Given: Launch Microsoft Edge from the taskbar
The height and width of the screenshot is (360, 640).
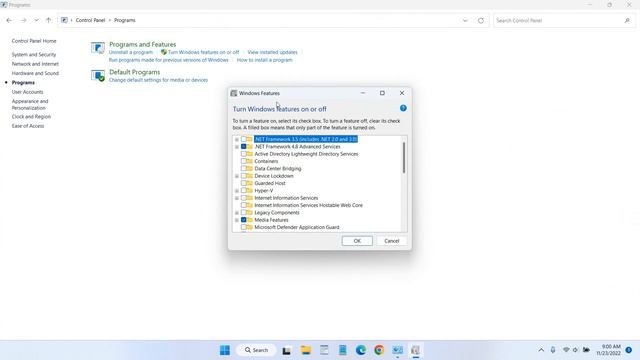Looking at the screenshot, I should 361,350.
